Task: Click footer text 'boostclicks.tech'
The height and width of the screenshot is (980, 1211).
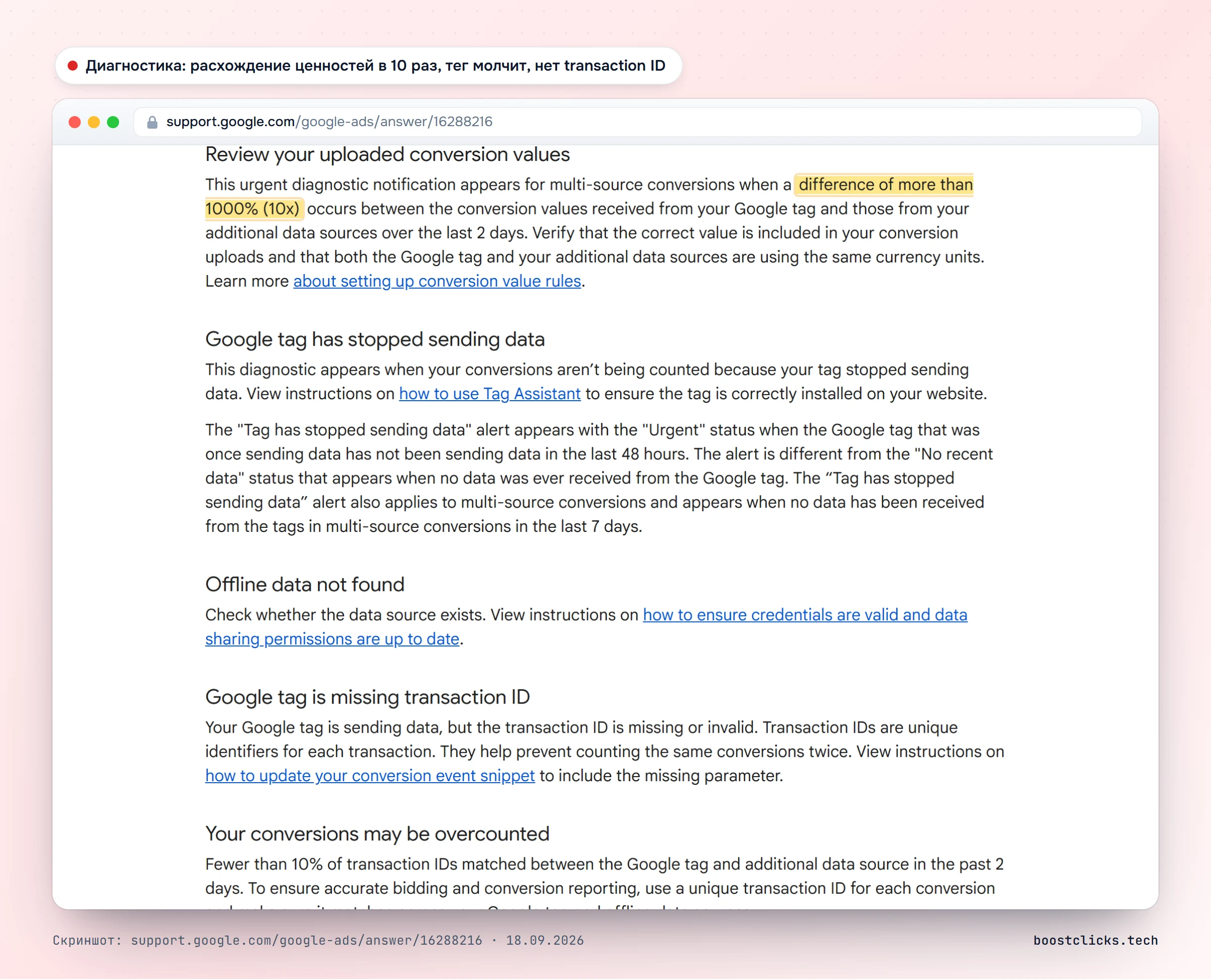Action: pos(1096,941)
